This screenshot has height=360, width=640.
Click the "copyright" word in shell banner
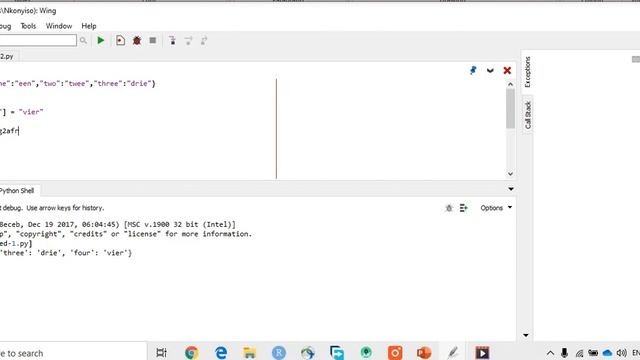[41, 234]
